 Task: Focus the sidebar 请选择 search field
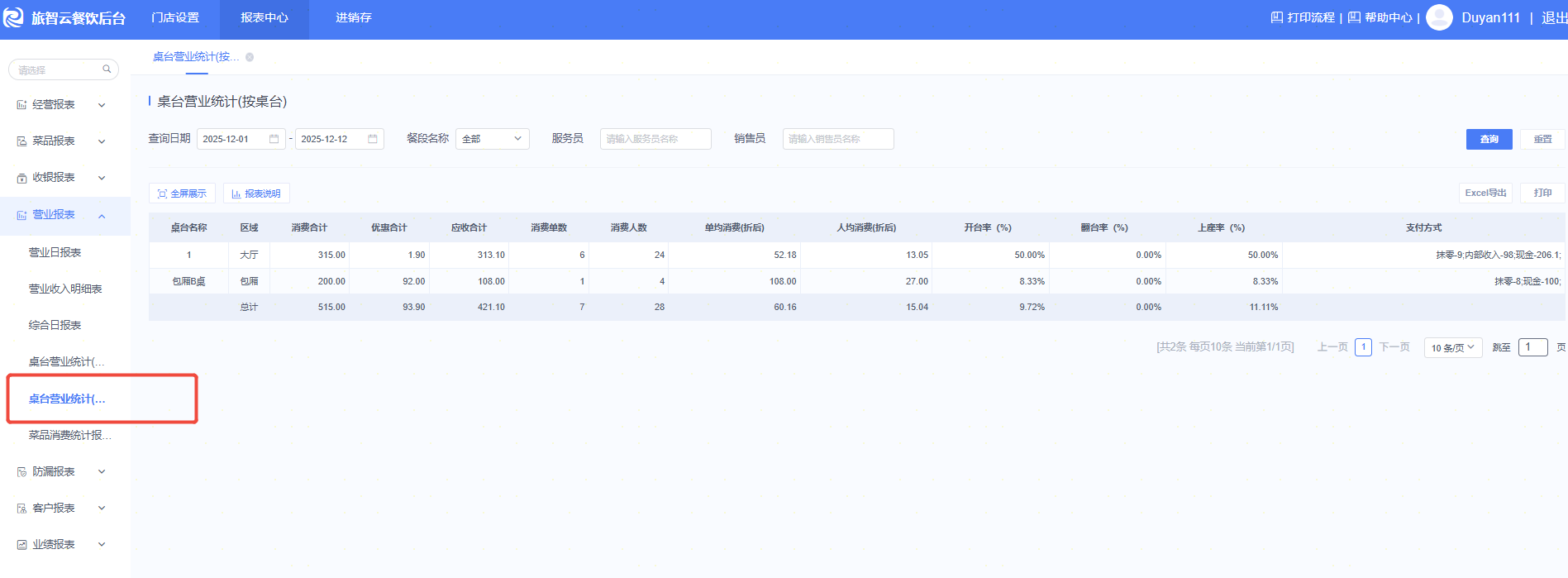click(64, 69)
